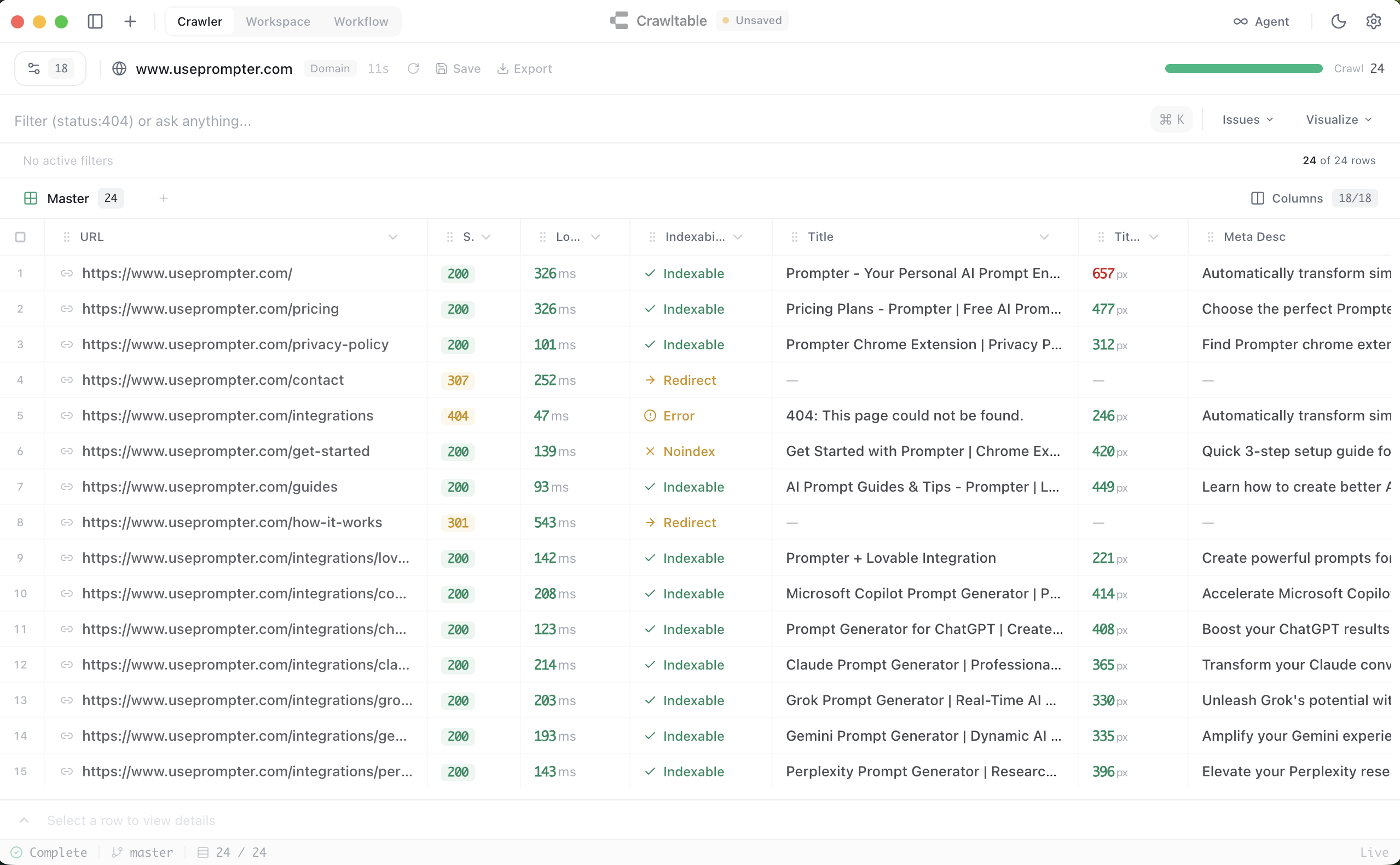
Task: Open the Columns 18/18 visibility toggle
Action: [x=1314, y=198]
